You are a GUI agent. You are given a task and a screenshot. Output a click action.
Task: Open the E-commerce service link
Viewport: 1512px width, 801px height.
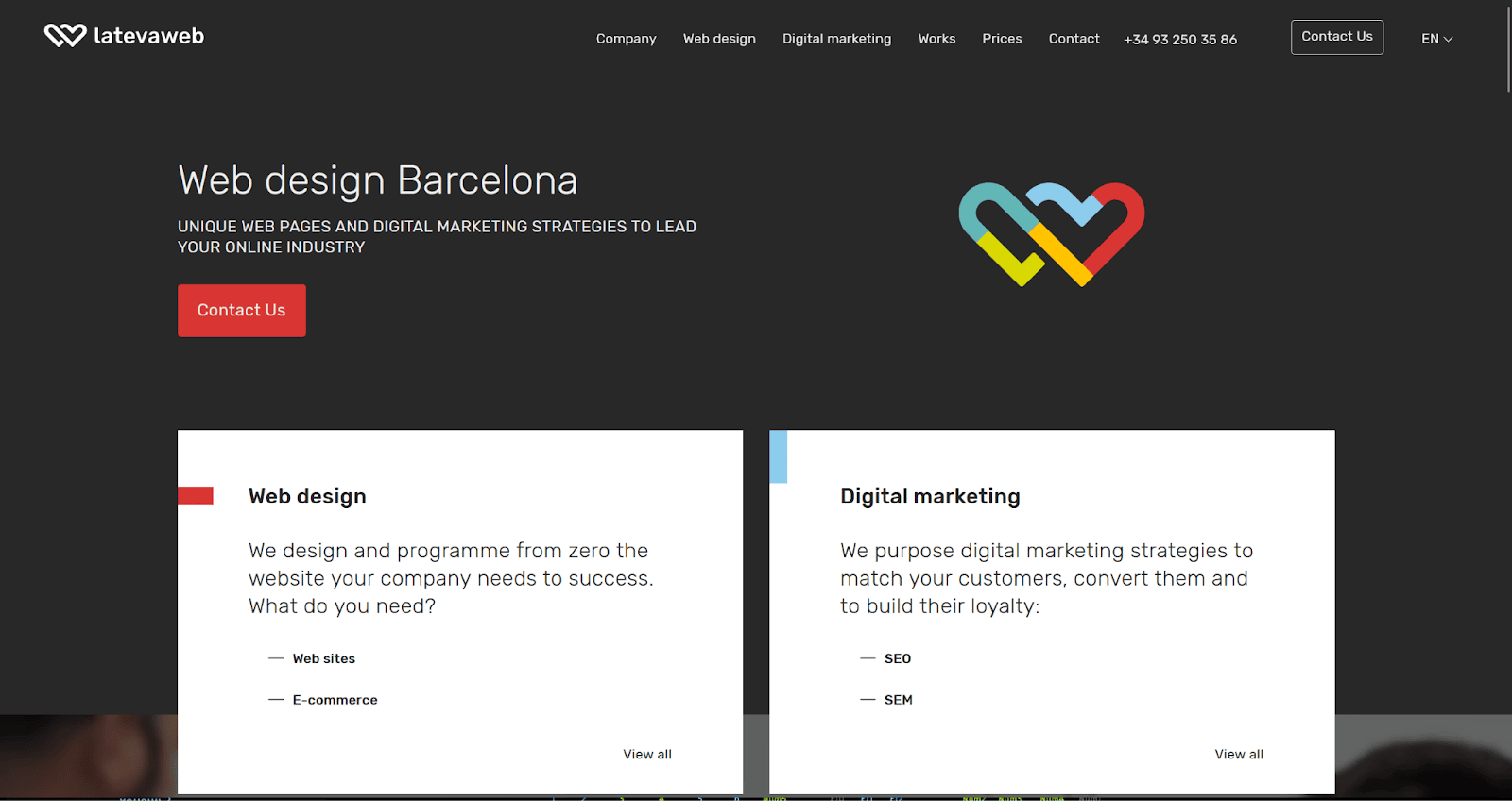click(x=335, y=700)
